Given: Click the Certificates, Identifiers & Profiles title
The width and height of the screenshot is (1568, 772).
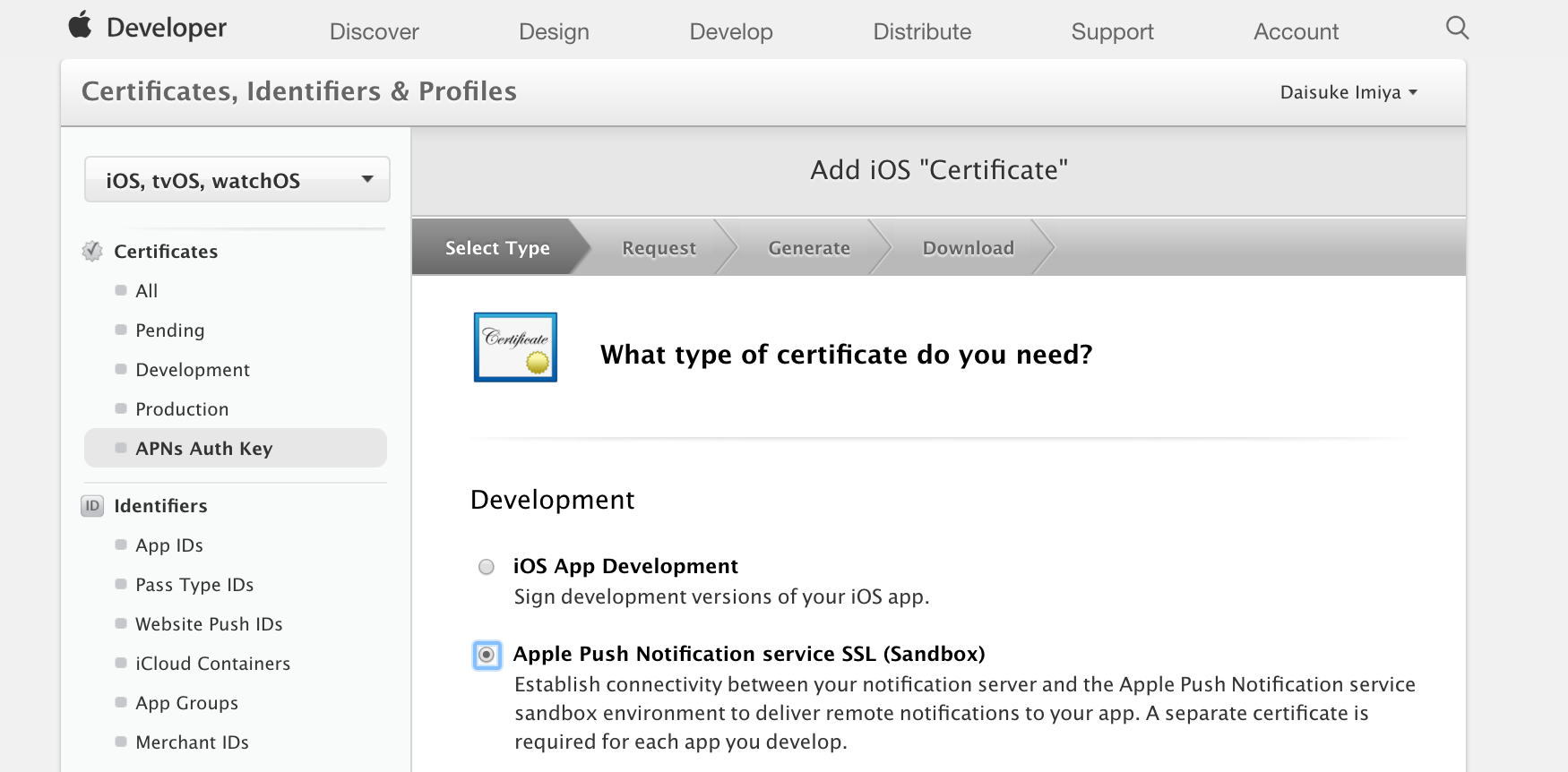Looking at the screenshot, I should 299,91.
